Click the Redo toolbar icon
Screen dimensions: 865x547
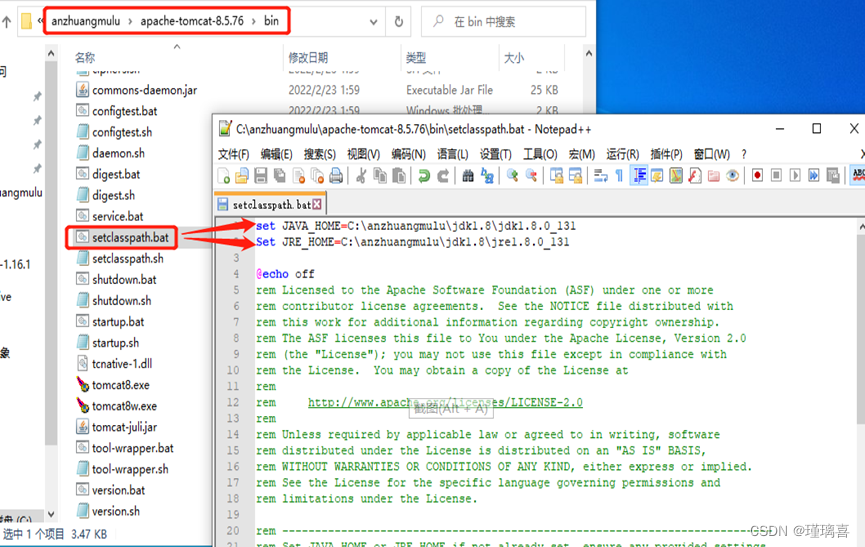point(442,176)
